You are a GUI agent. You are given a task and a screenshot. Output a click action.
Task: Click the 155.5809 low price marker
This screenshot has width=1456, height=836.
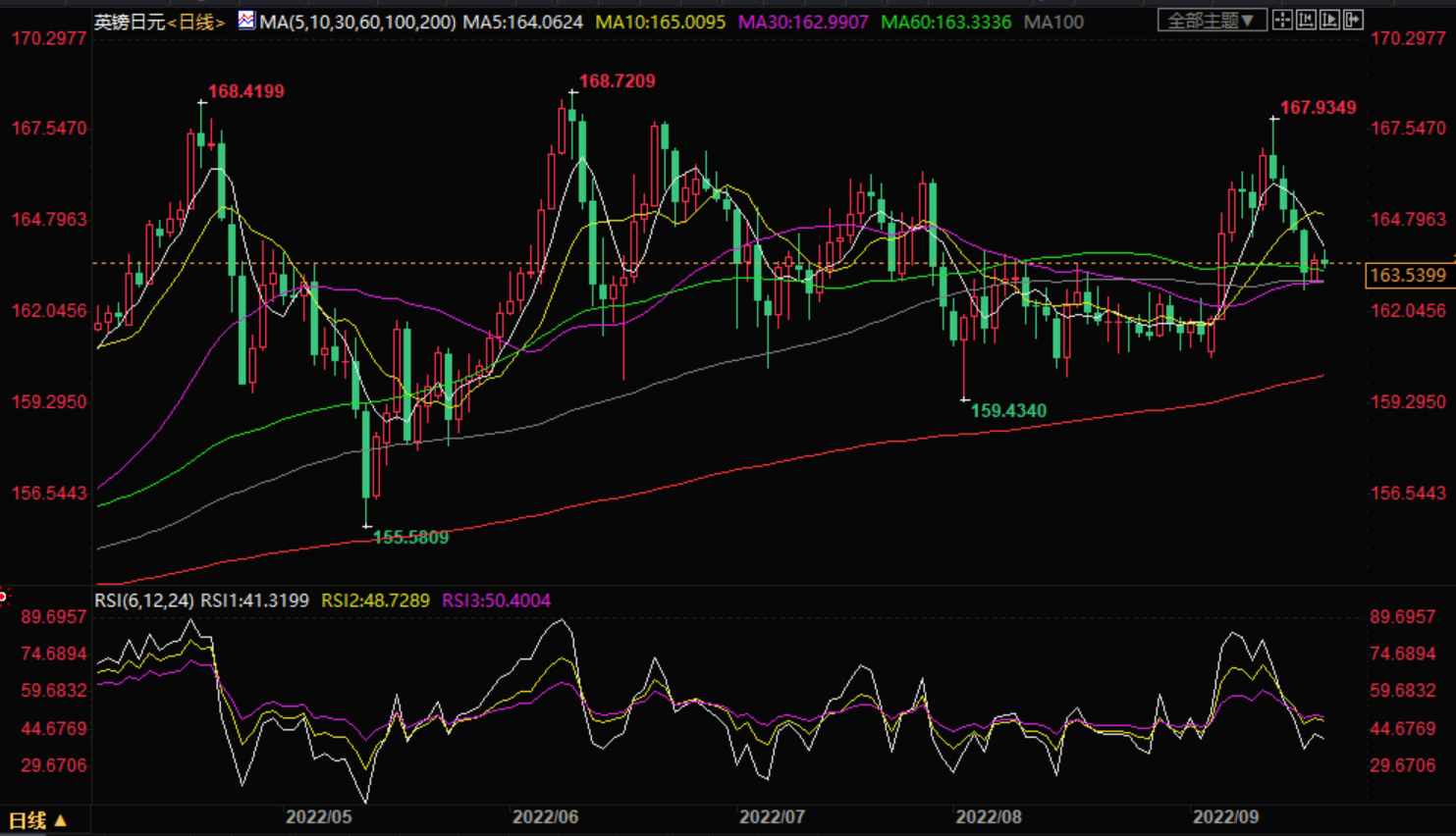pos(410,538)
